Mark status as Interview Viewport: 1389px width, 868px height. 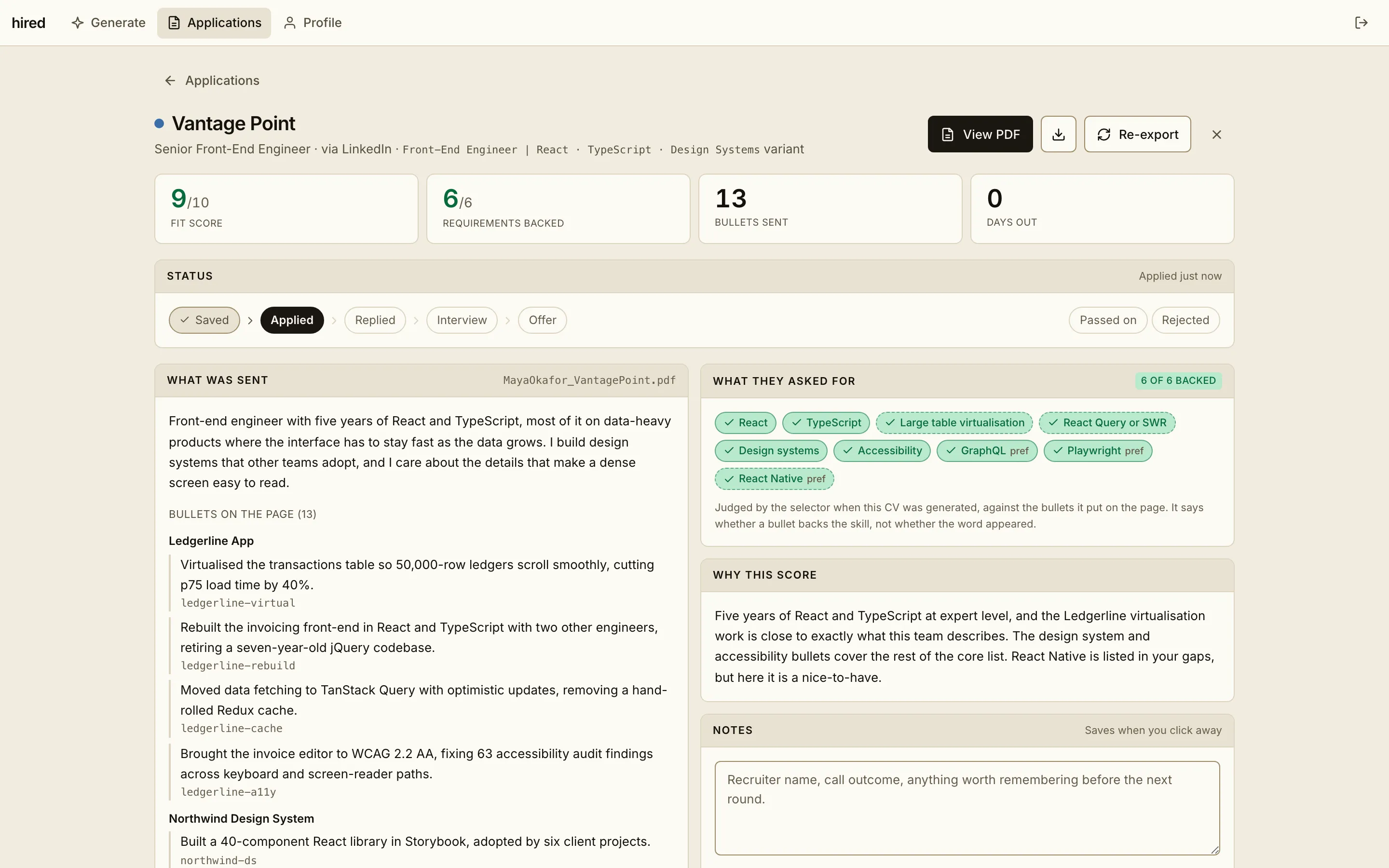pyautogui.click(x=462, y=320)
